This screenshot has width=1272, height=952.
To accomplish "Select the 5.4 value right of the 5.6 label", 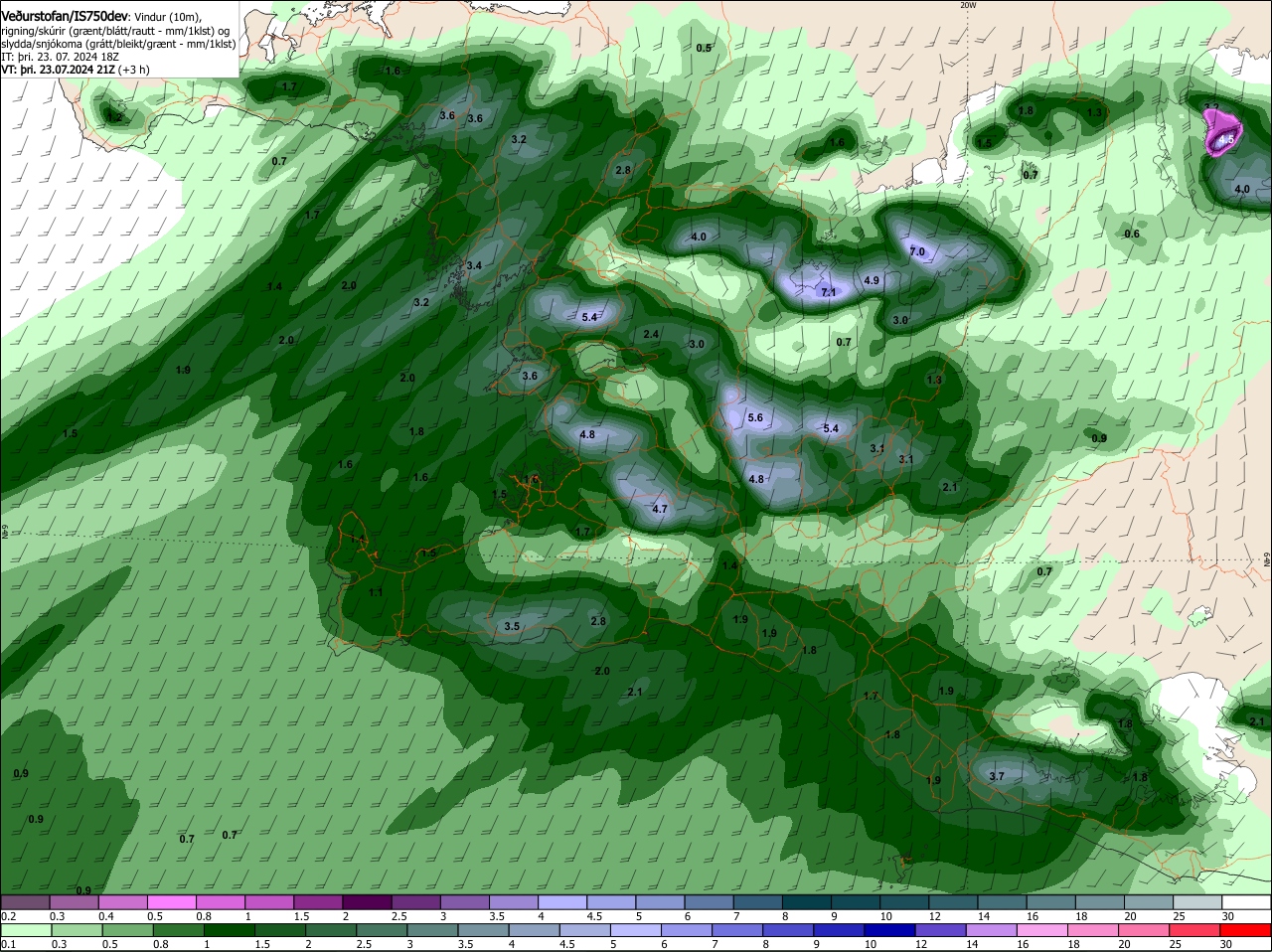I will [x=832, y=429].
